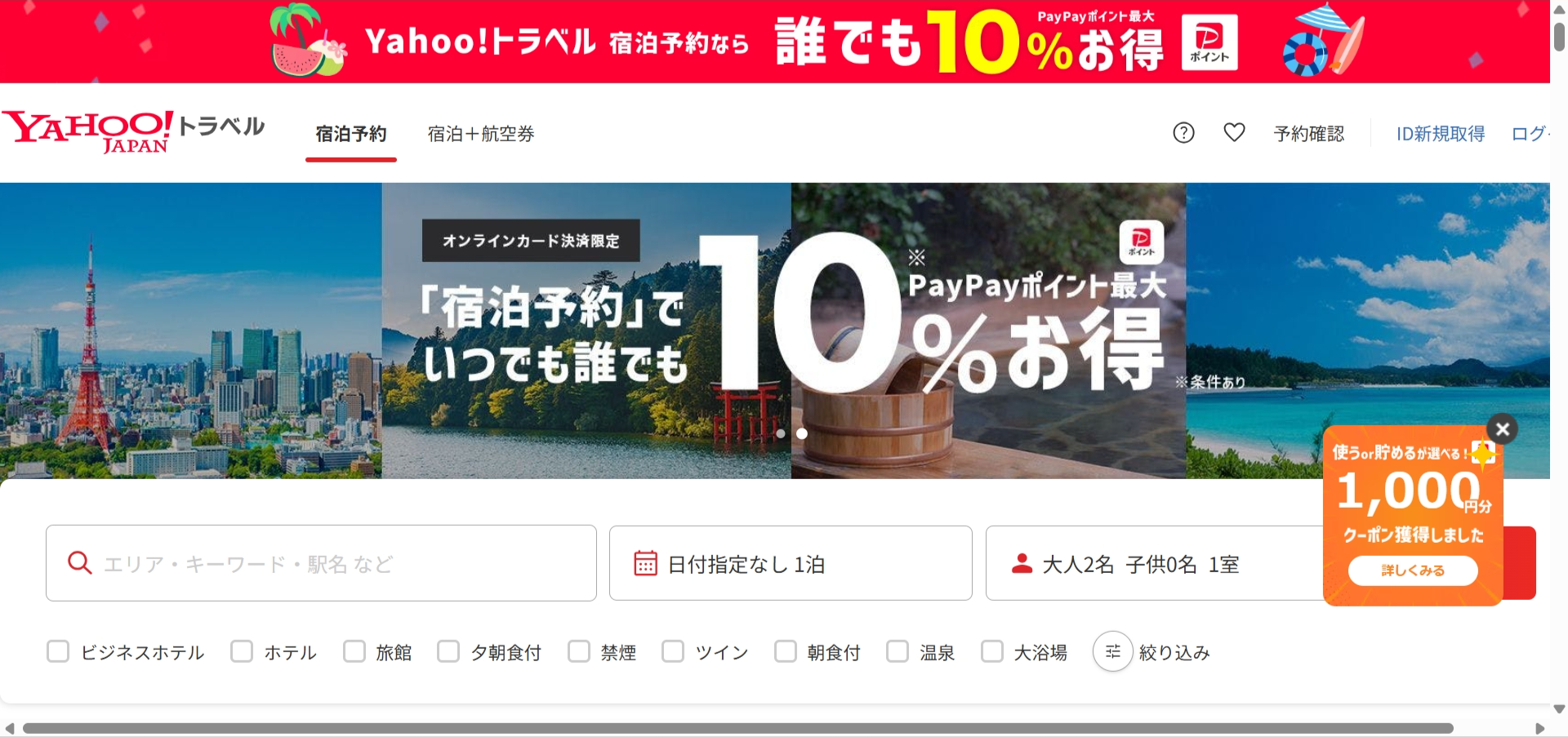1568x737 pixels.
Task: Click the 絞り込み filter icon
Action: pos(1113,651)
